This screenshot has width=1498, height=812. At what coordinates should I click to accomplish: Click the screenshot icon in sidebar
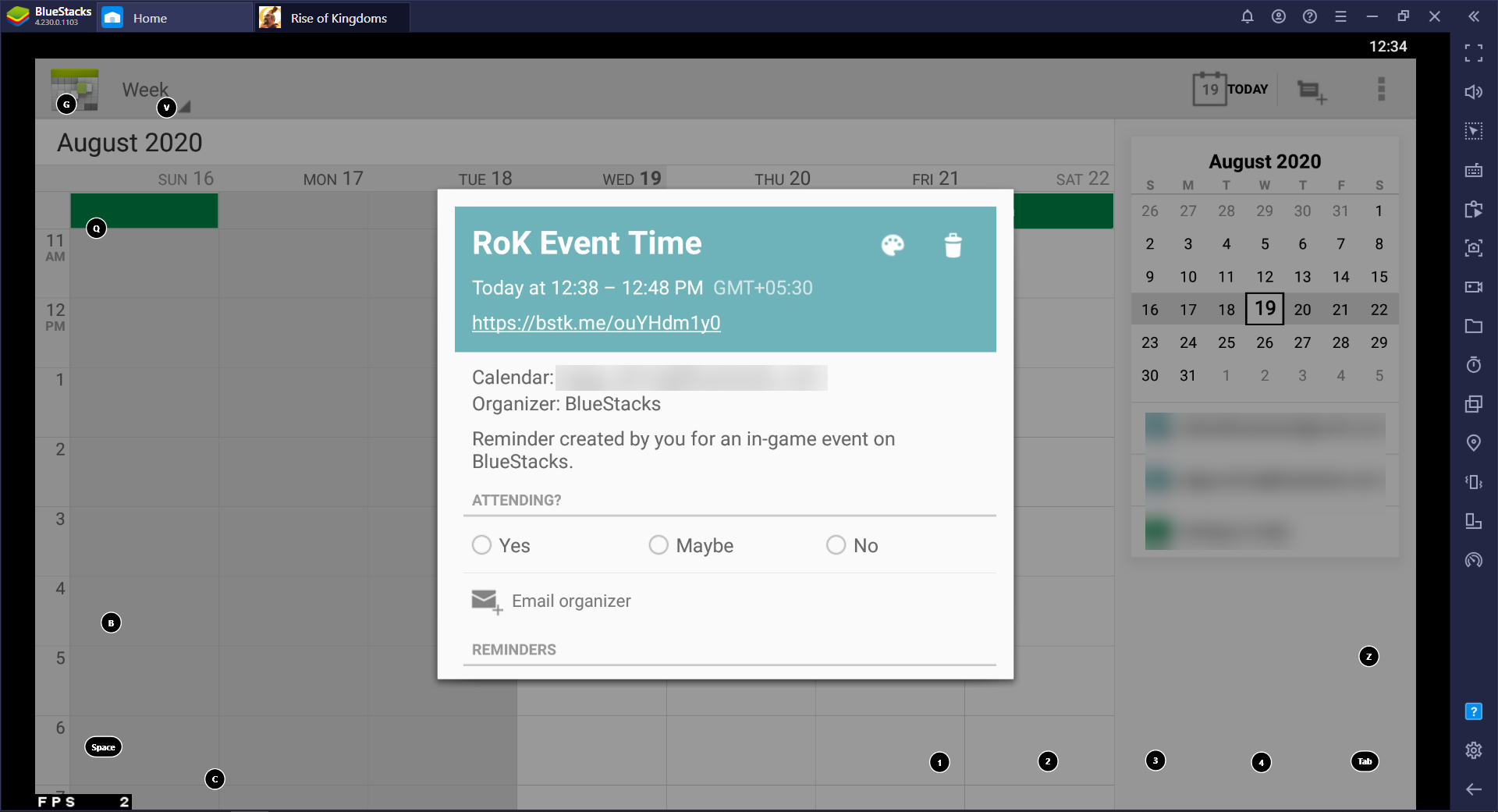tap(1474, 248)
